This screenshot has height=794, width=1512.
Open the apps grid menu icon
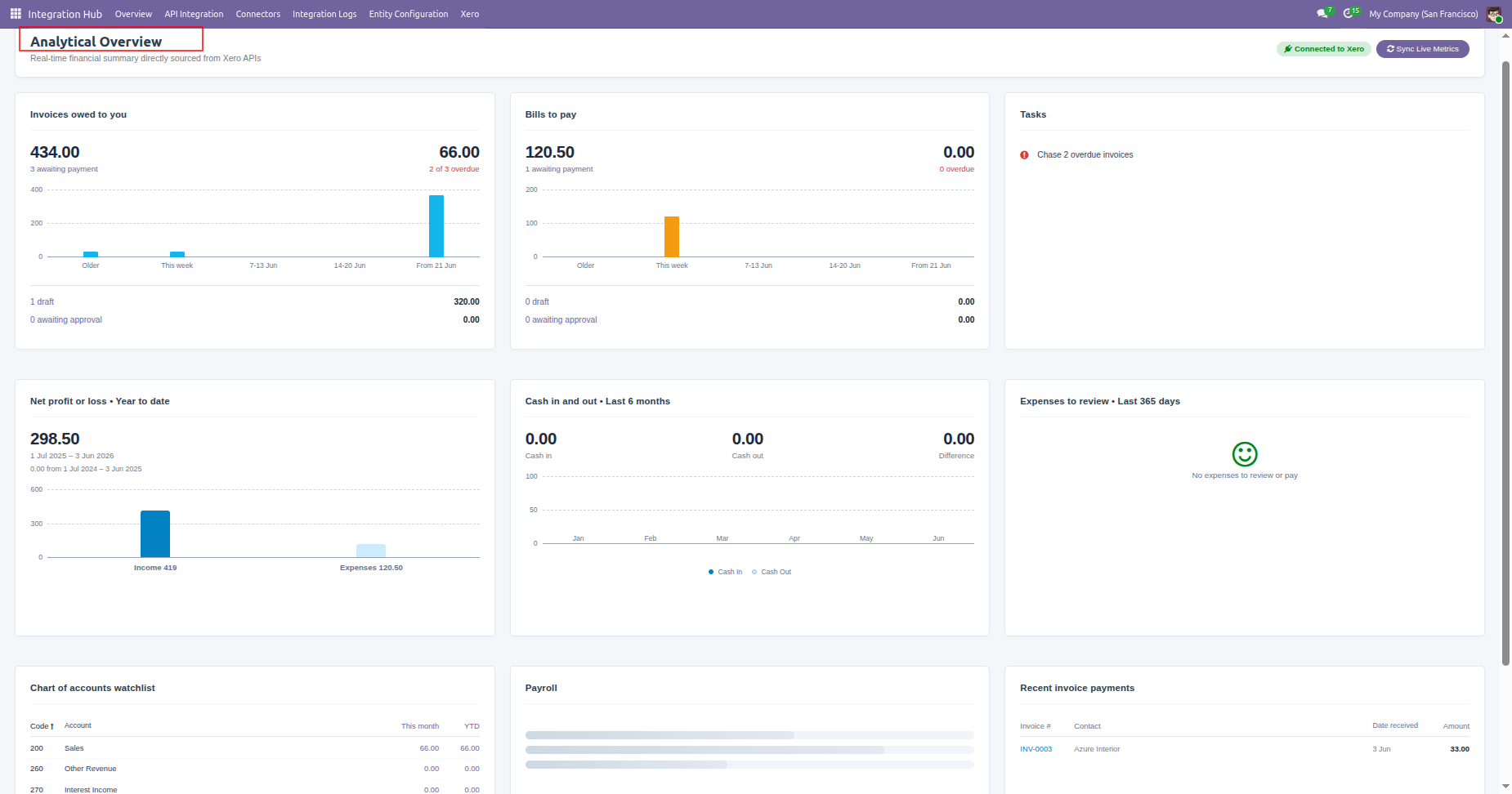pyautogui.click(x=16, y=14)
